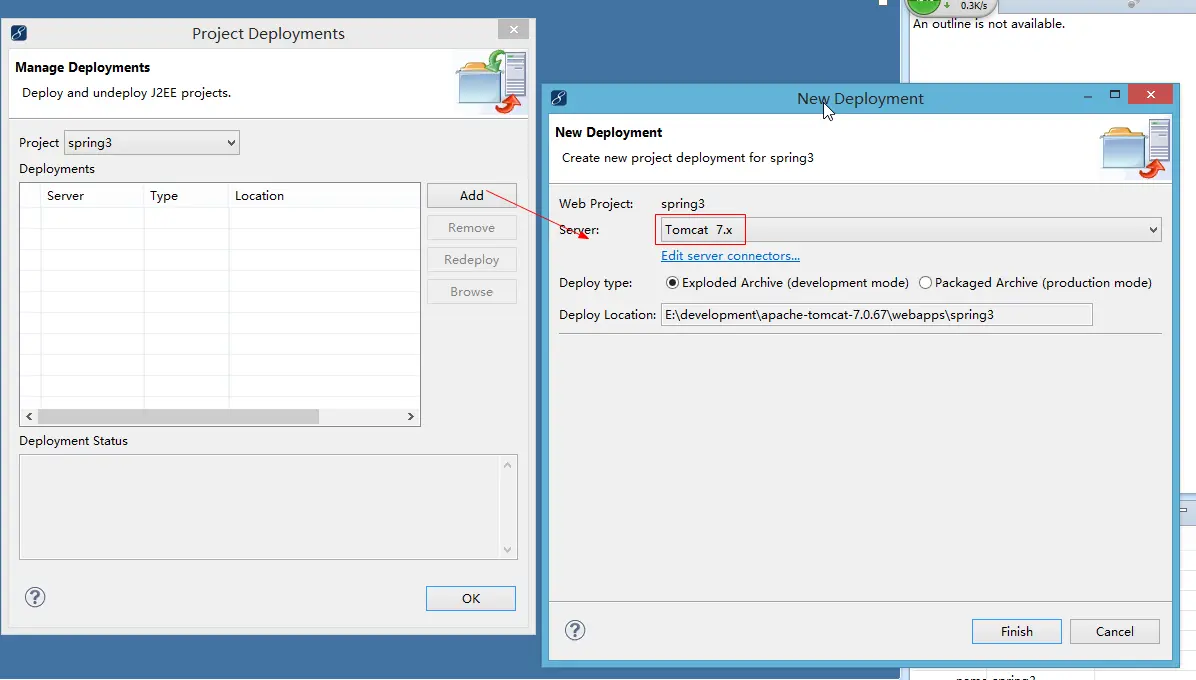Open the Project spring3 dropdown
This screenshot has height=680, width=1196.
pyautogui.click(x=152, y=143)
